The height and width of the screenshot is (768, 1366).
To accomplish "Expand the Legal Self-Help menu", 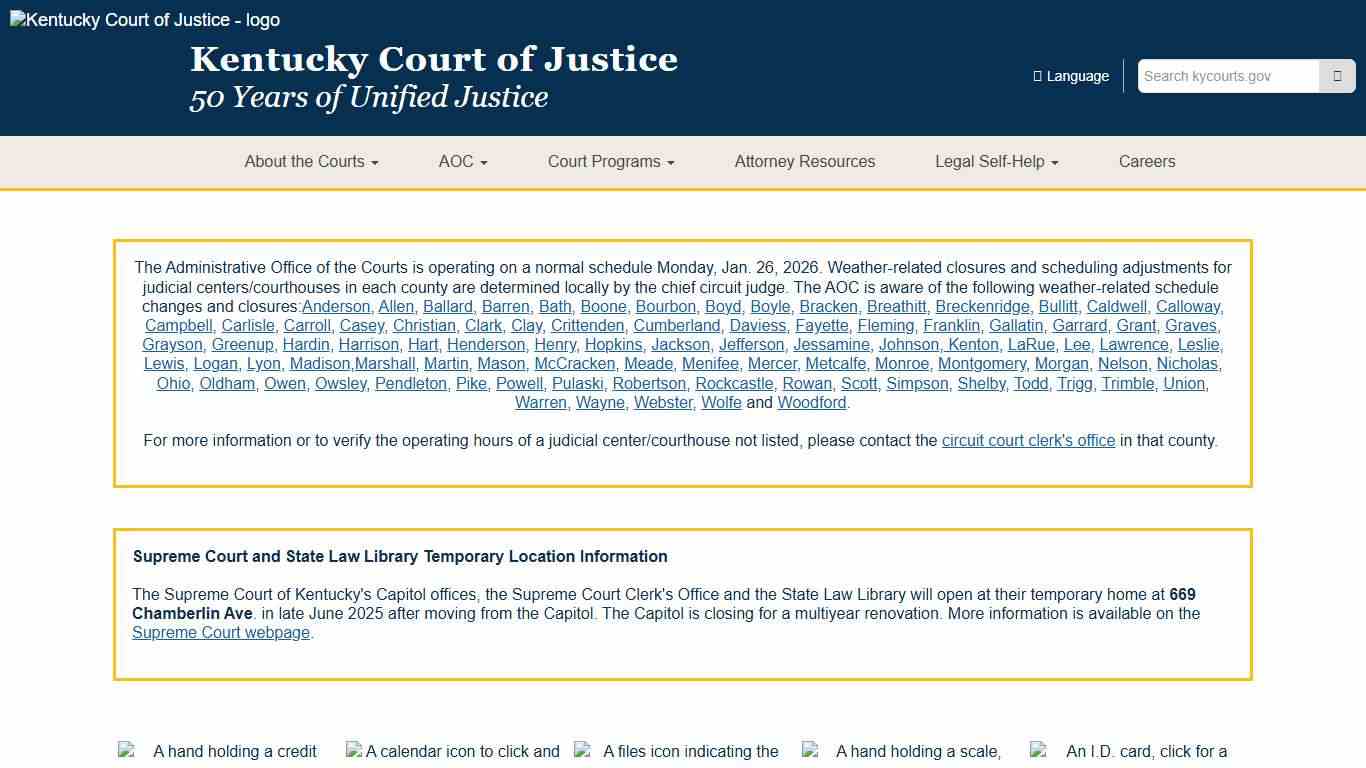I will 995,161.
